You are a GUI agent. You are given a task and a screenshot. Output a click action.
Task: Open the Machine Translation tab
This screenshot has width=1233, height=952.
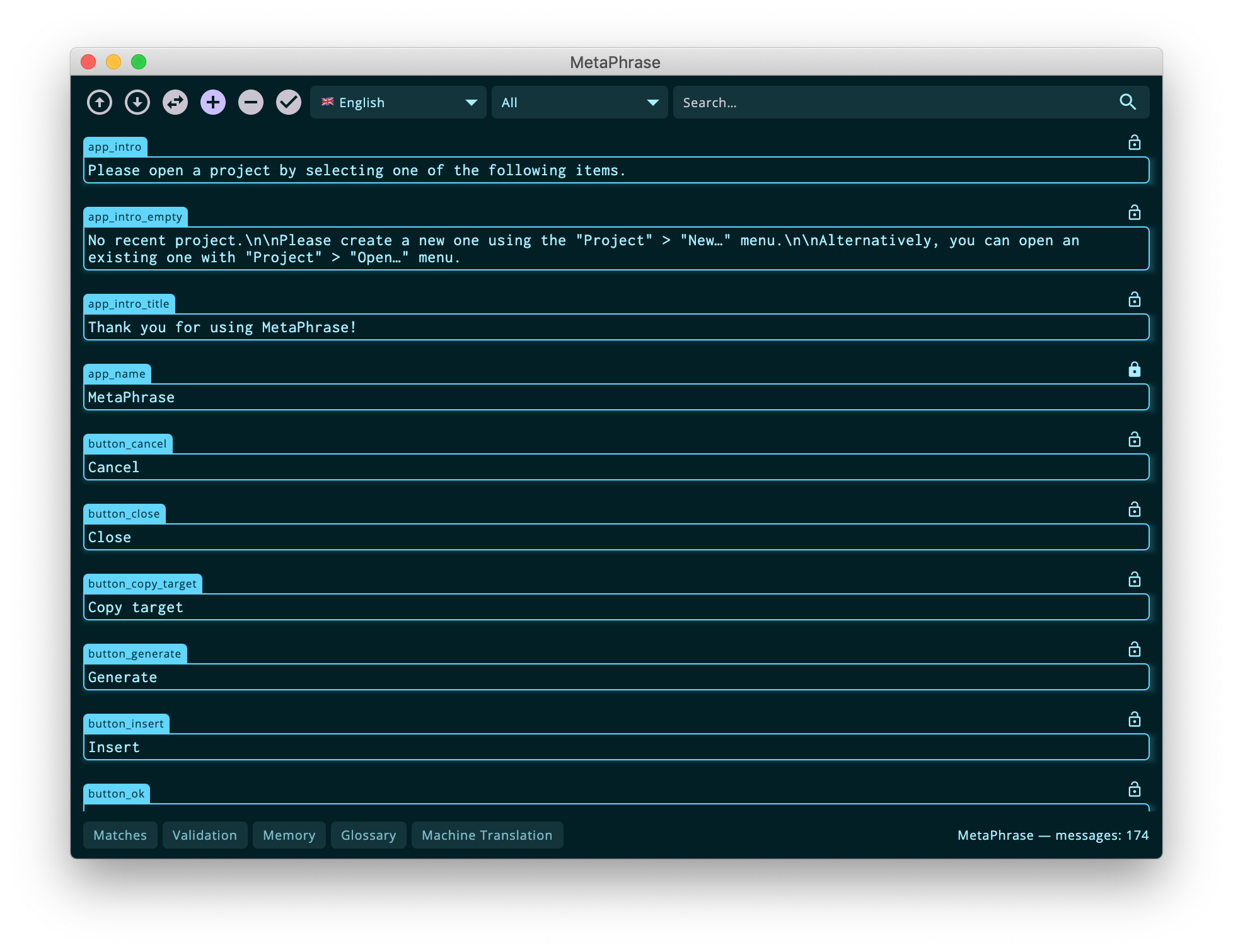click(x=487, y=835)
